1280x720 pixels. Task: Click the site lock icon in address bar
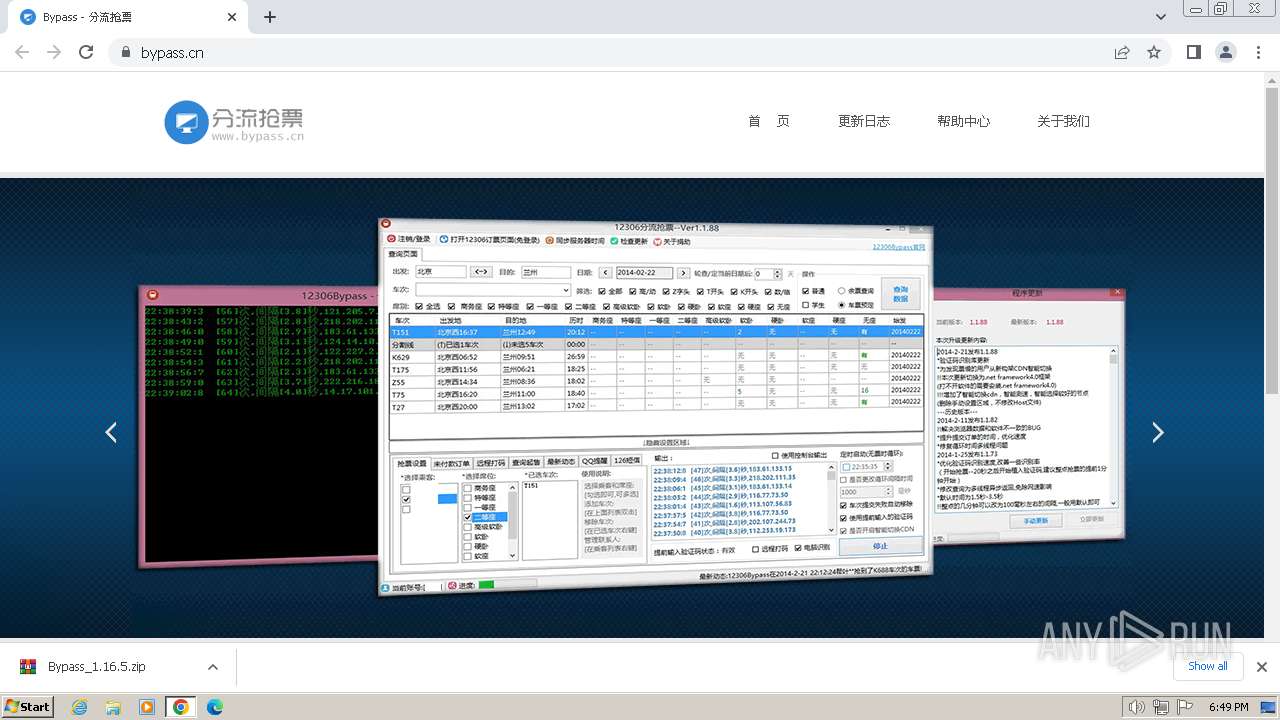tap(125, 53)
